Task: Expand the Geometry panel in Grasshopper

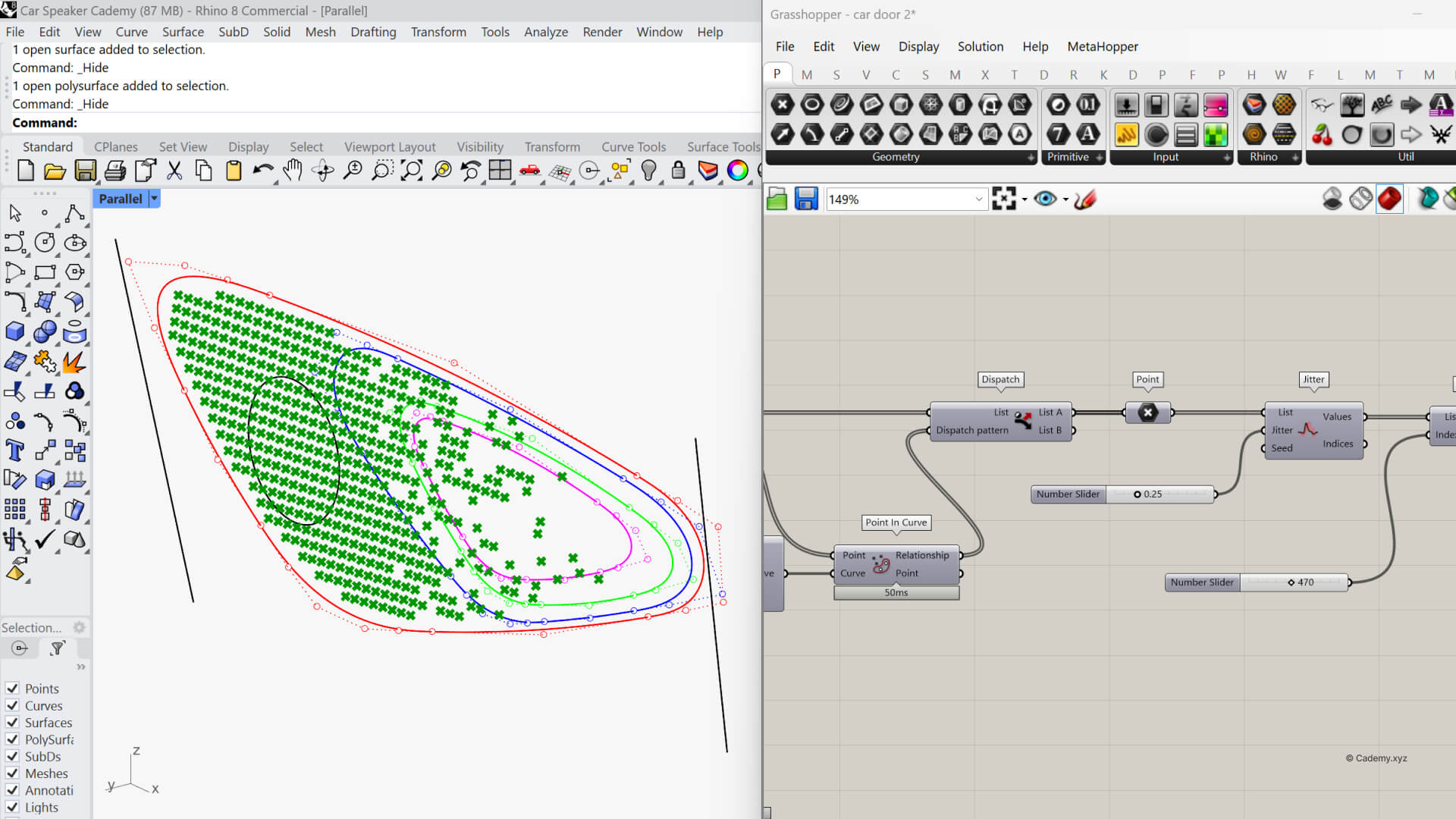Action: (x=1031, y=158)
